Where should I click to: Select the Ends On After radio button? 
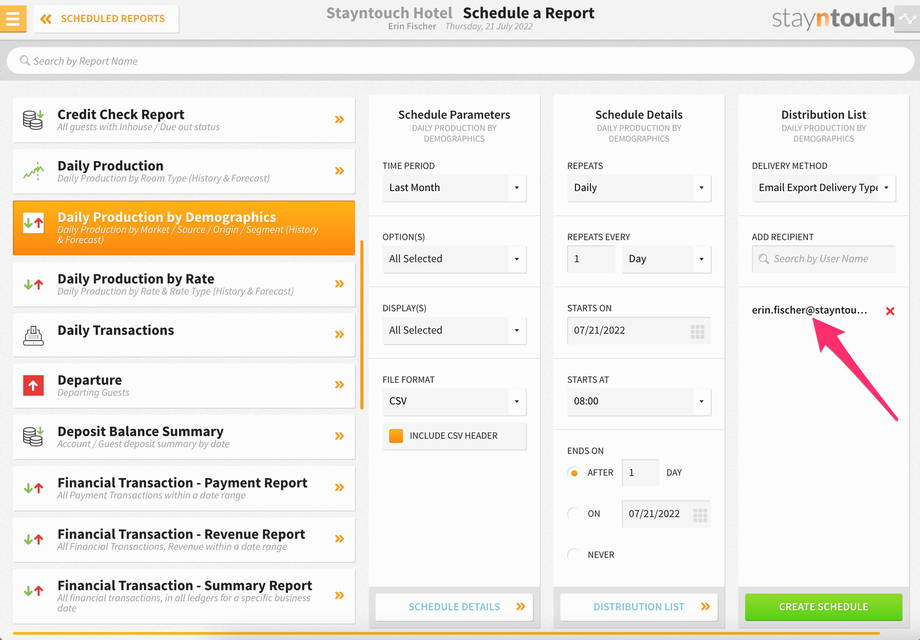tap(574, 473)
